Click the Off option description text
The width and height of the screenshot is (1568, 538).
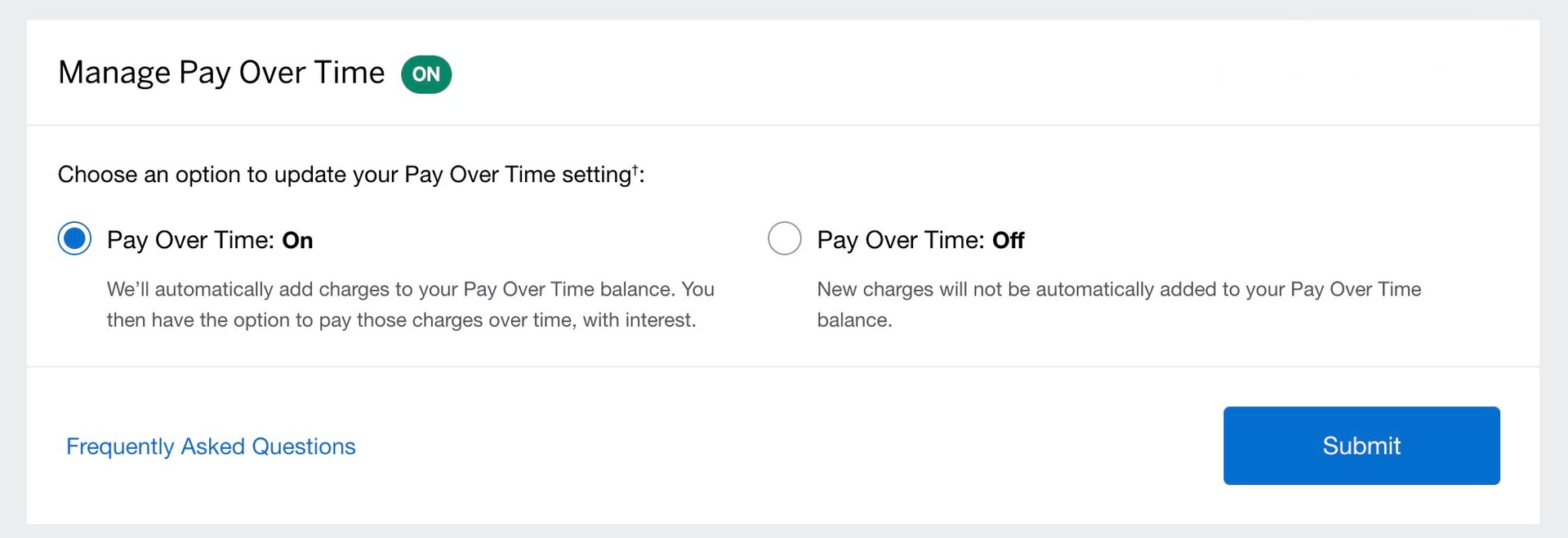1119,304
